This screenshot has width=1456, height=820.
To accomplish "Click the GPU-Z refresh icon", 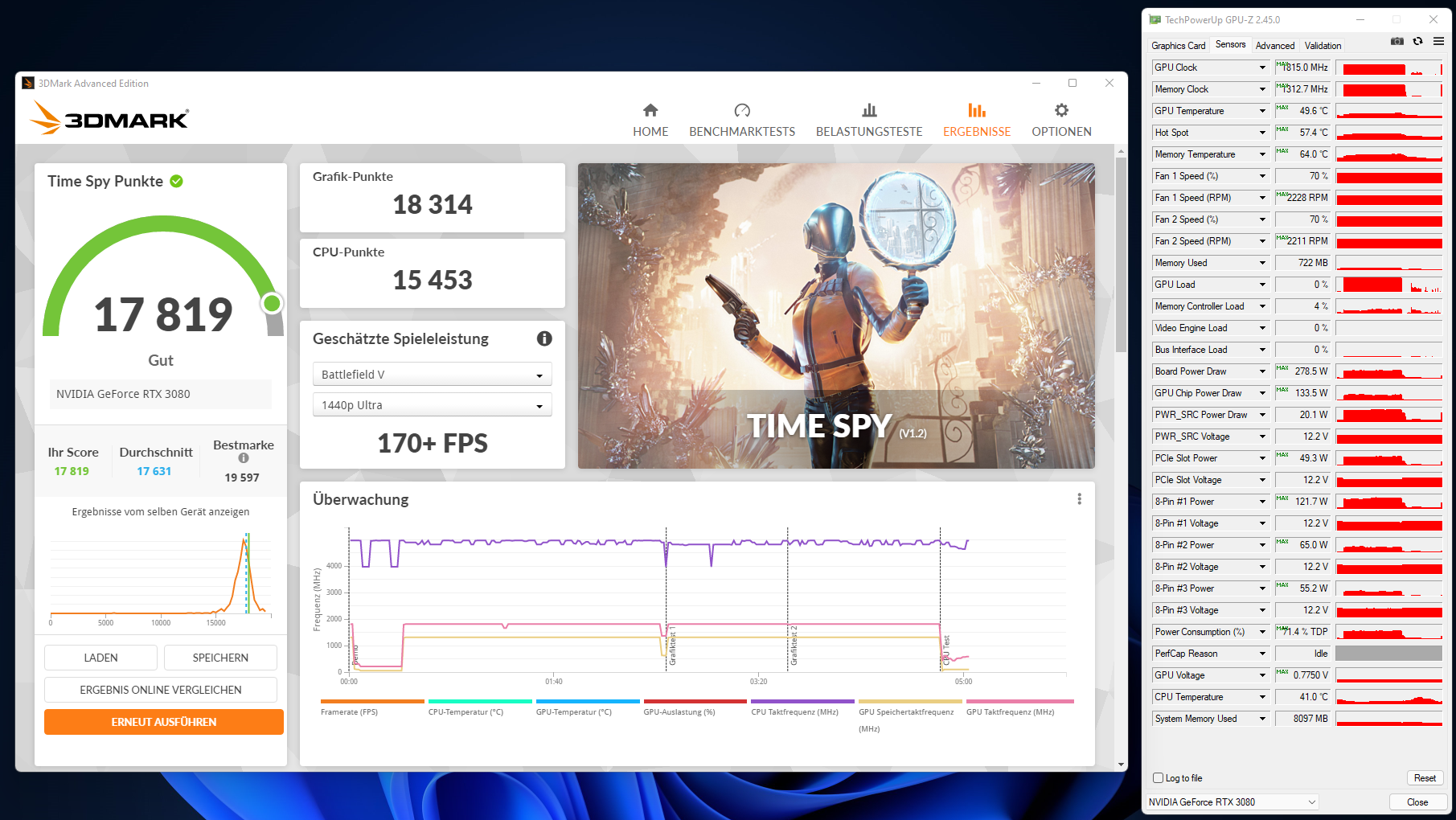I will tap(1417, 41).
